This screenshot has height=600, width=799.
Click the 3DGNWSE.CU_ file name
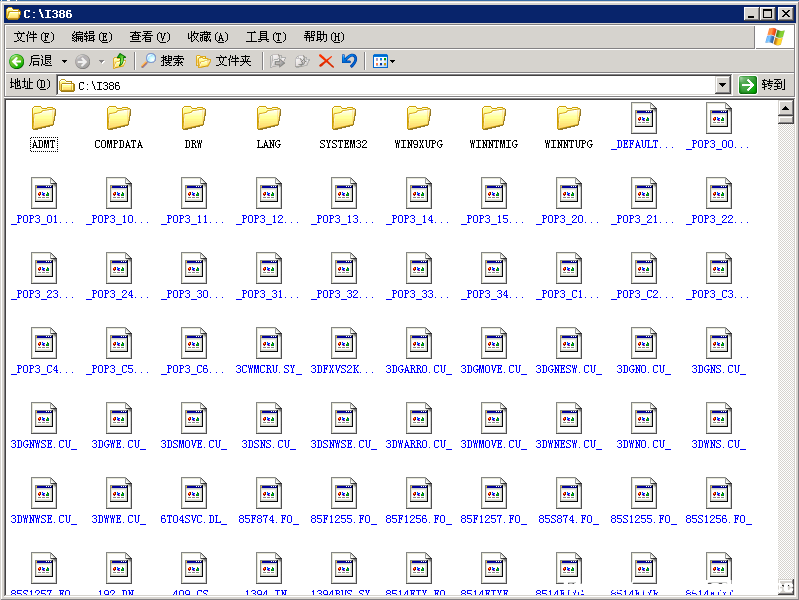click(44, 444)
